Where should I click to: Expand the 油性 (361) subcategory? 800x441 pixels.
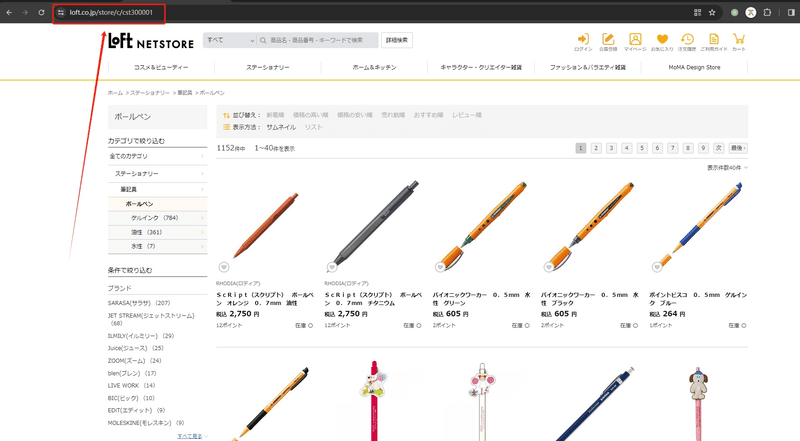tap(157, 232)
